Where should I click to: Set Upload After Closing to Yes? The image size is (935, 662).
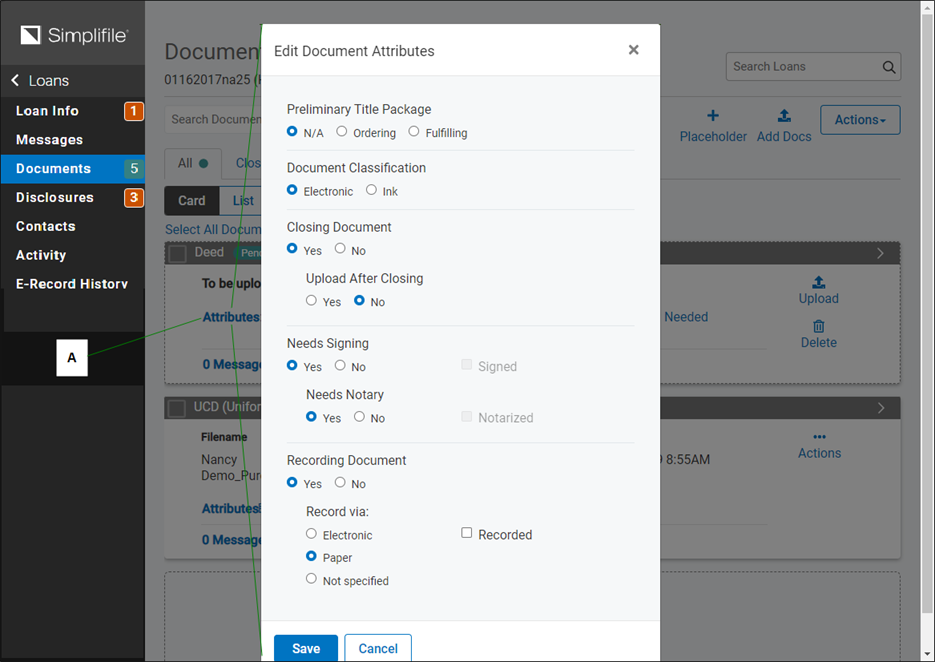pos(311,300)
